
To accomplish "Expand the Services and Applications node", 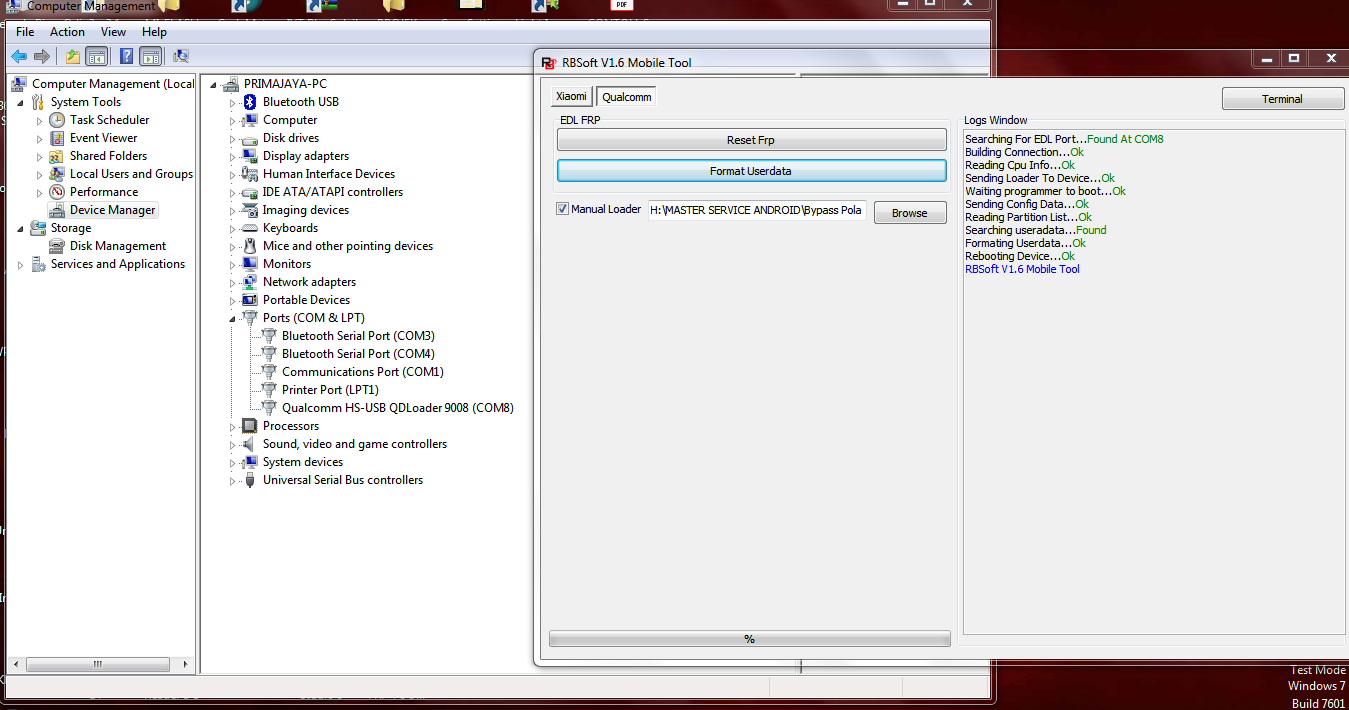I will pyautogui.click(x=21, y=265).
